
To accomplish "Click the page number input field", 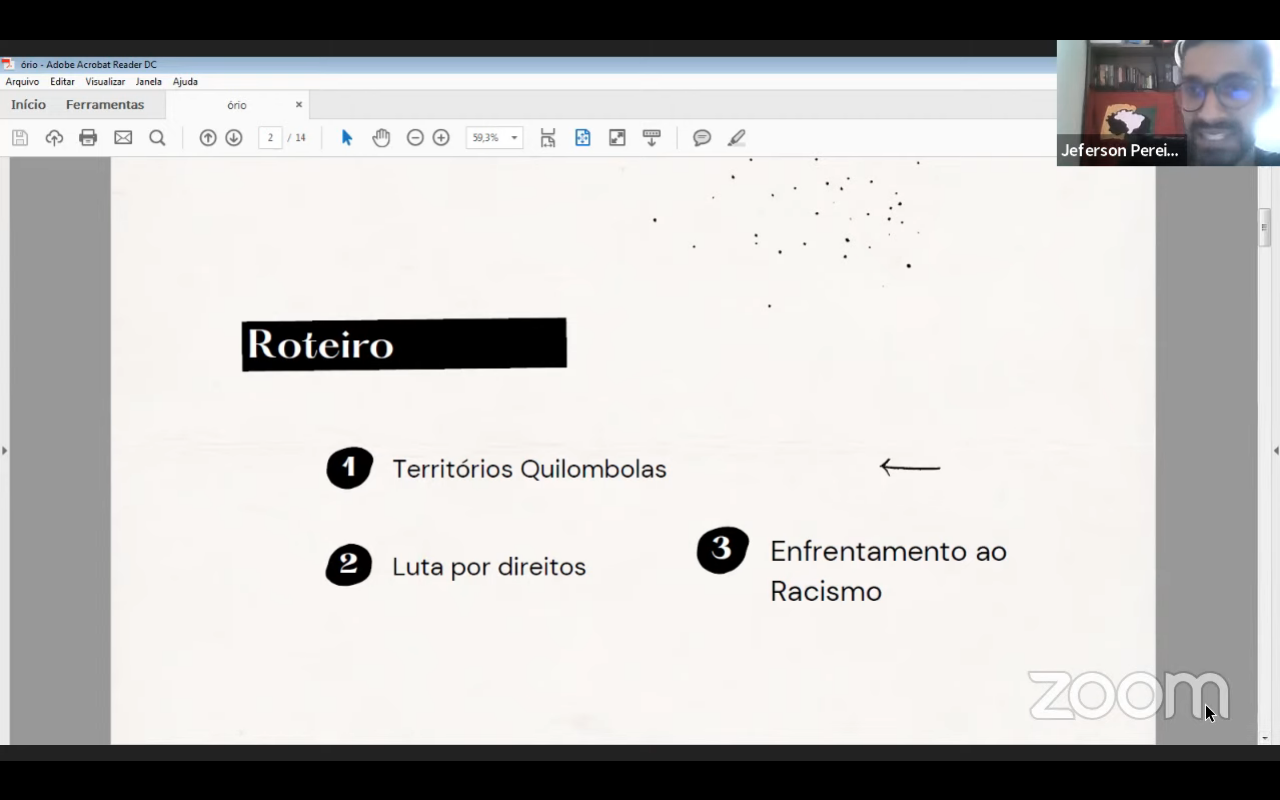I will pos(270,138).
